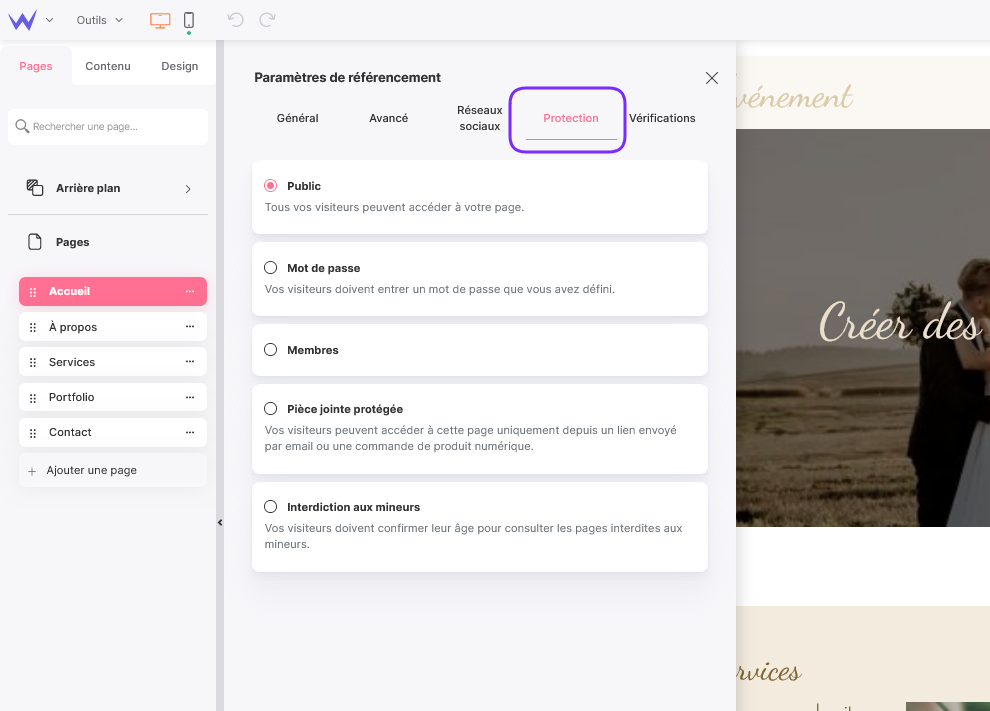
Task: Click the redo arrow icon
Action: (267, 20)
